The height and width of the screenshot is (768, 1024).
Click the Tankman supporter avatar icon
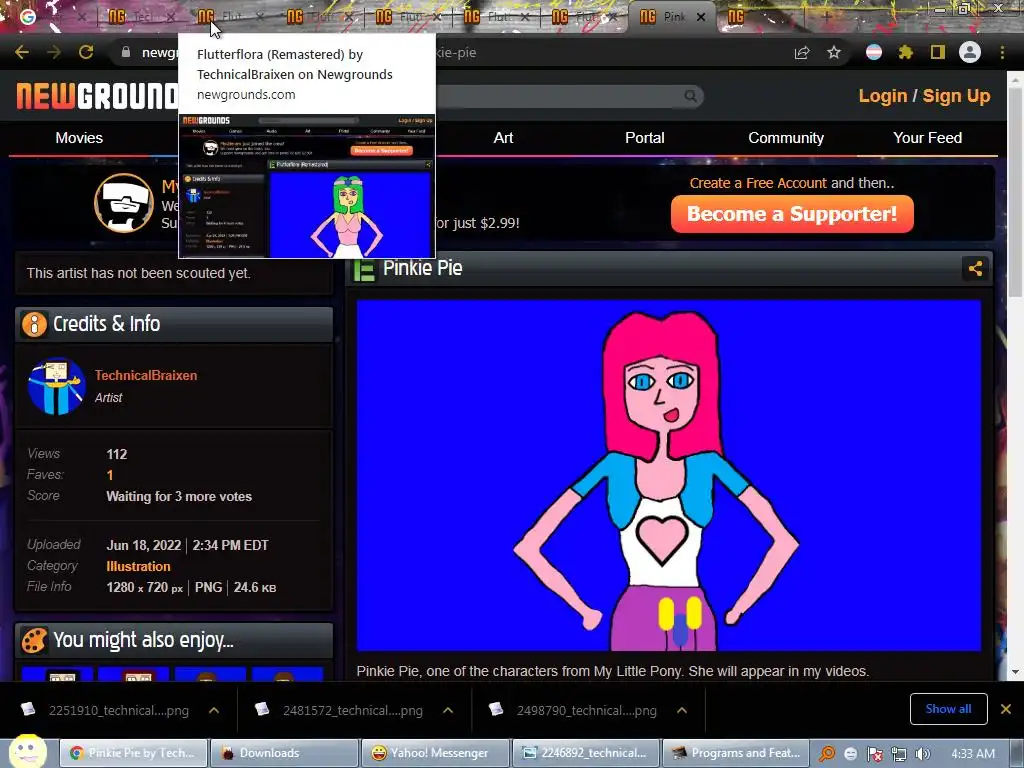(124, 203)
